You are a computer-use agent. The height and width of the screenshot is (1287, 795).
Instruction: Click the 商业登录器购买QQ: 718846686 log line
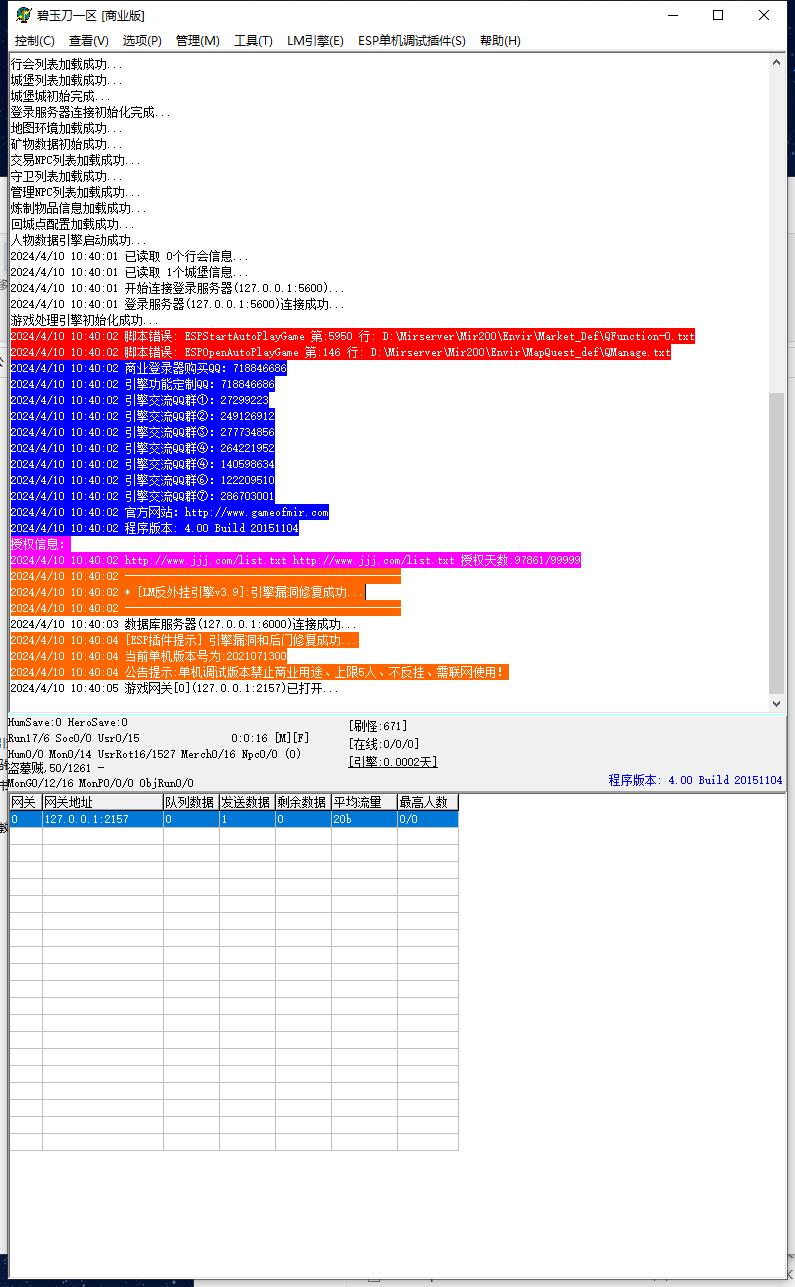tap(148, 368)
